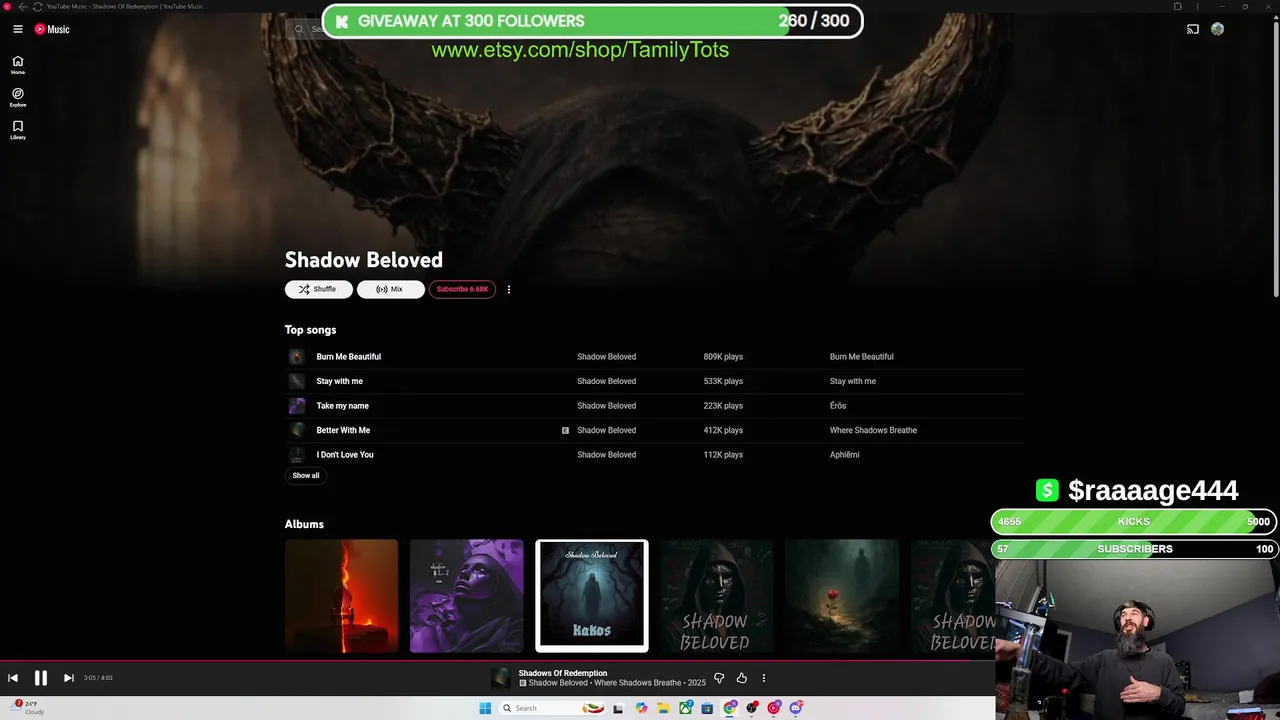Open Explore in the sidebar
This screenshot has height=720, width=1280.
pos(18,97)
